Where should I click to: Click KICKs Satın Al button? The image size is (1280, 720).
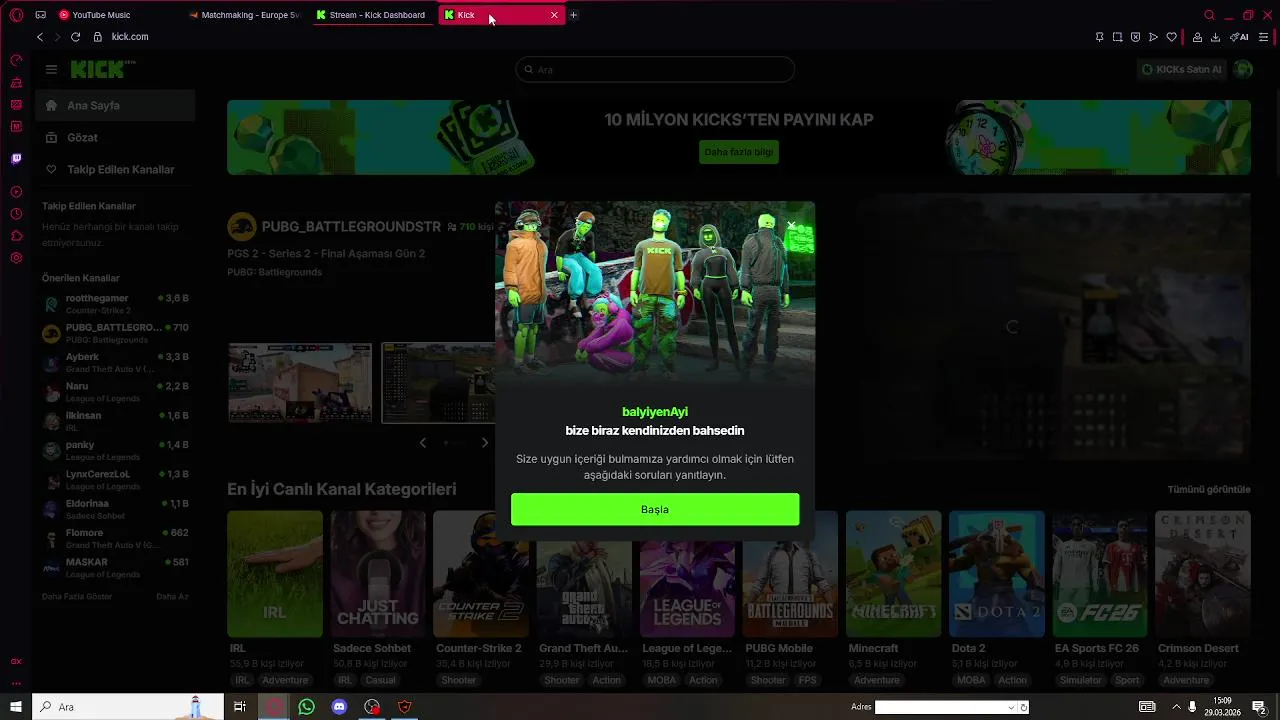(1181, 69)
